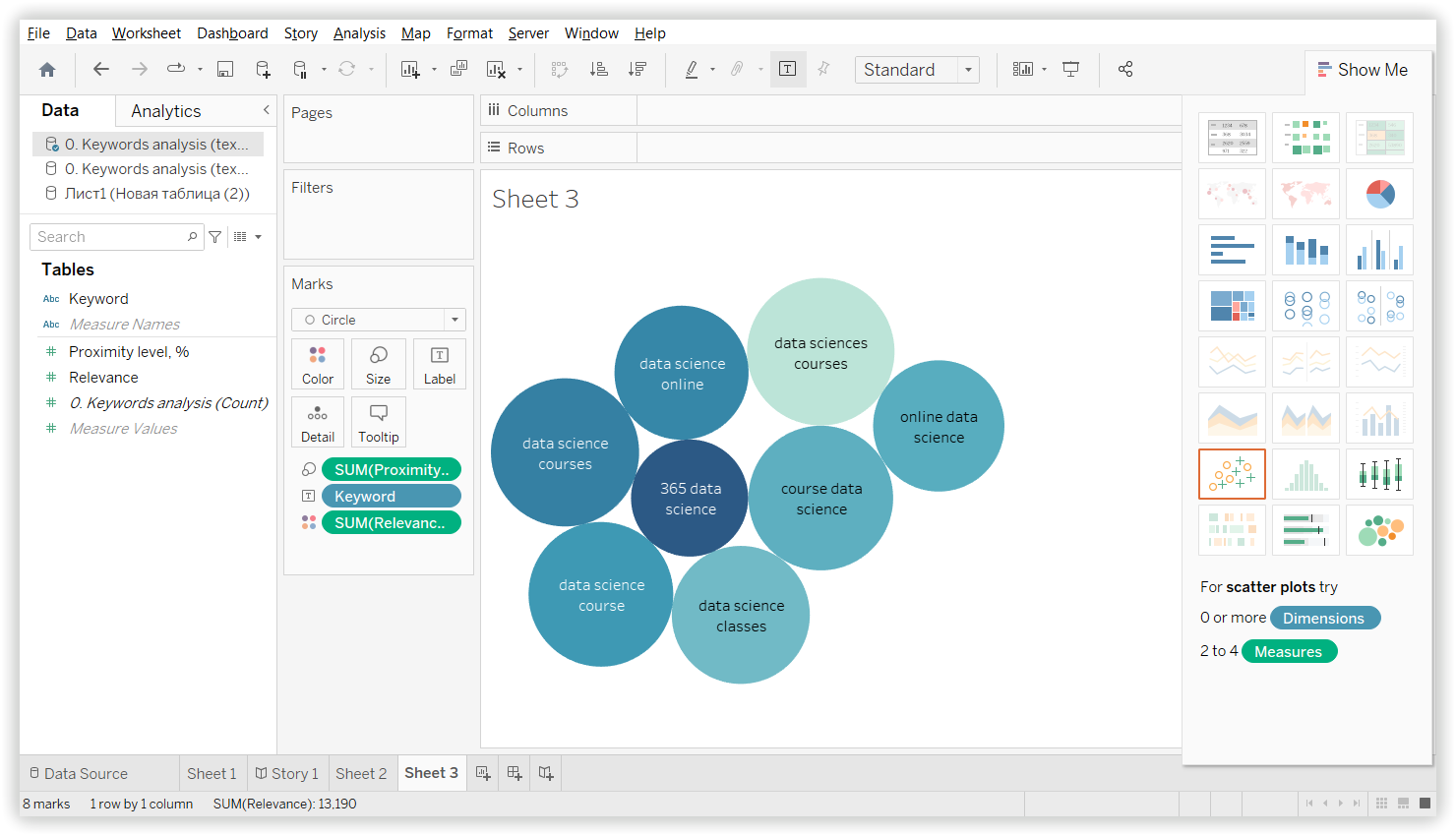Screen dimensions: 1456x836
Task: Select the treemap chart in Show Me
Action: pos(1232,306)
